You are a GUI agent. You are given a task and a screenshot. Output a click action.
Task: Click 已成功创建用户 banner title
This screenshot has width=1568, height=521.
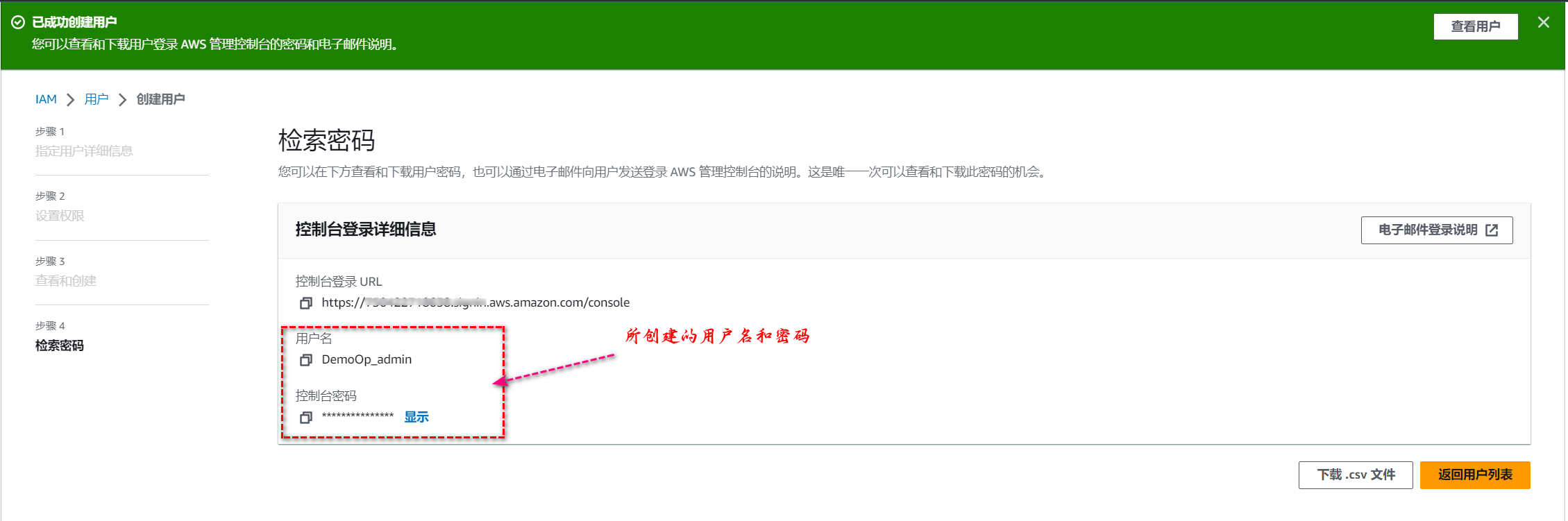74,22
